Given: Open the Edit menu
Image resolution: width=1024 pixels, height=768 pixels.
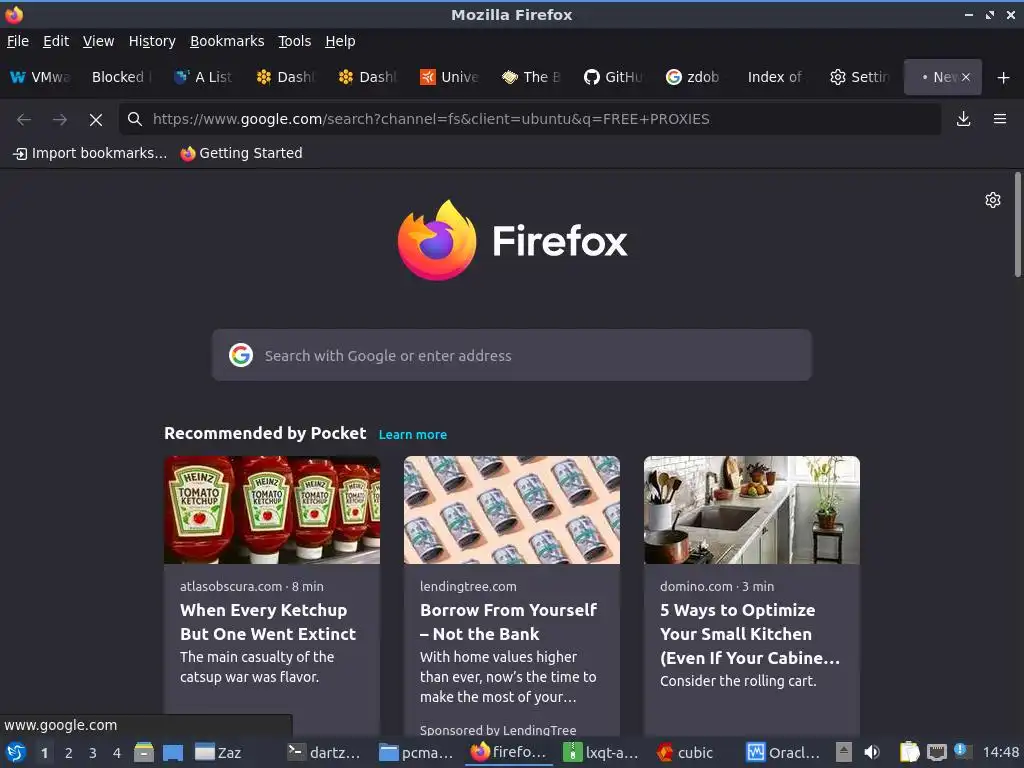Looking at the screenshot, I should tap(56, 41).
